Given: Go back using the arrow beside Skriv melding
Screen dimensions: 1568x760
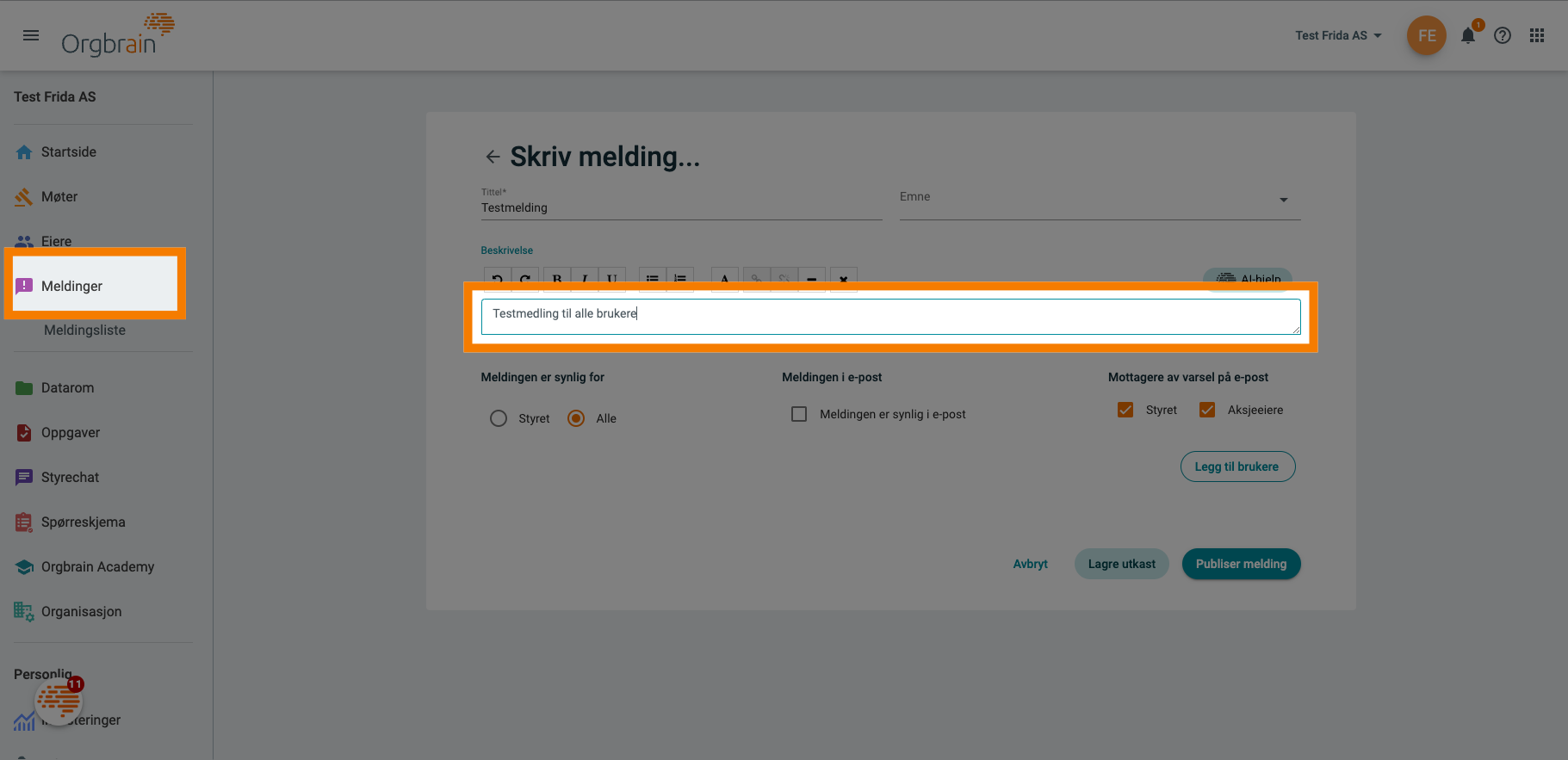Looking at the screenshot, I should tap(493, 157).
